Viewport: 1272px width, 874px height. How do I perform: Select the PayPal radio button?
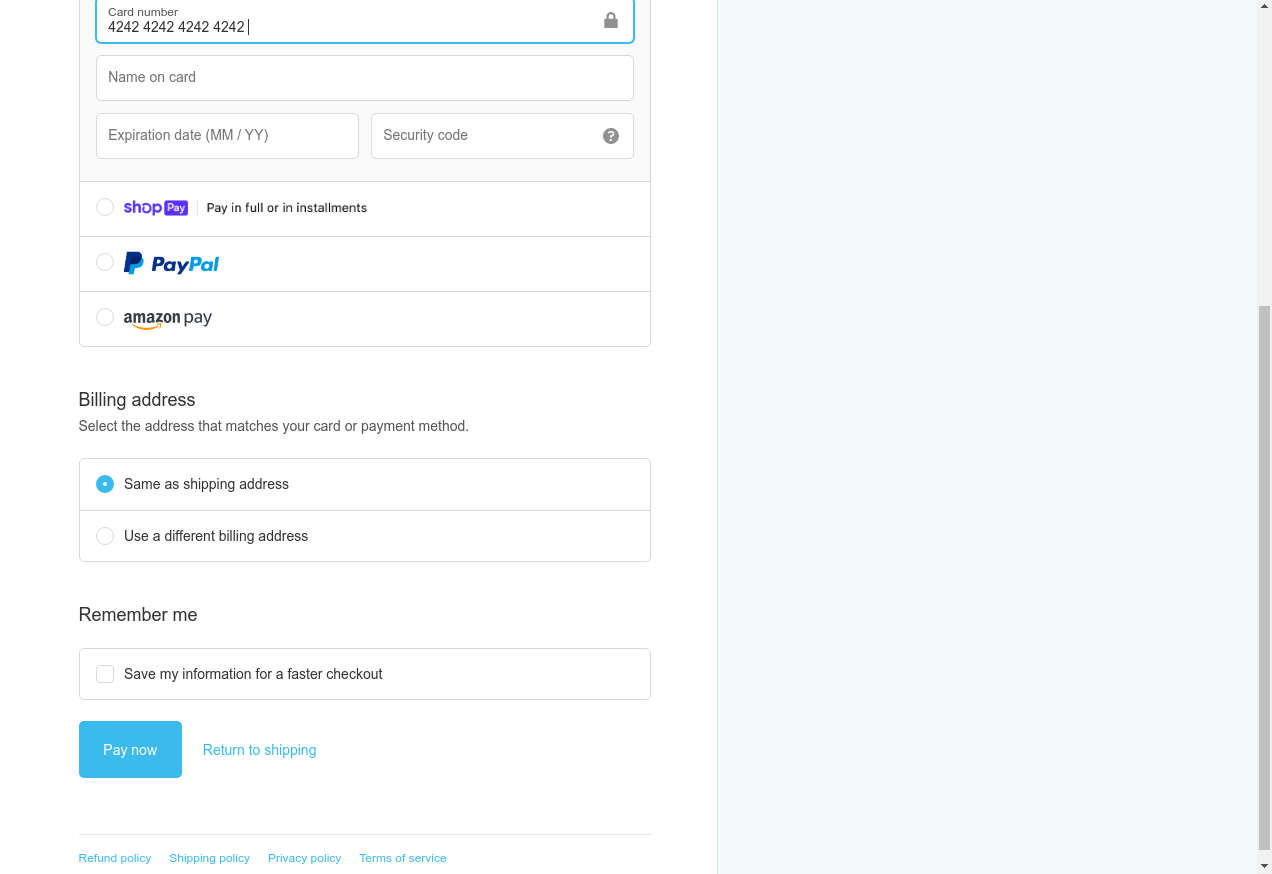point(105,262)
